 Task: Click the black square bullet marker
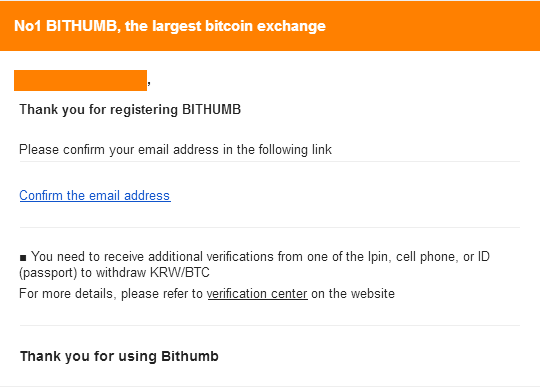coord(23,258)
